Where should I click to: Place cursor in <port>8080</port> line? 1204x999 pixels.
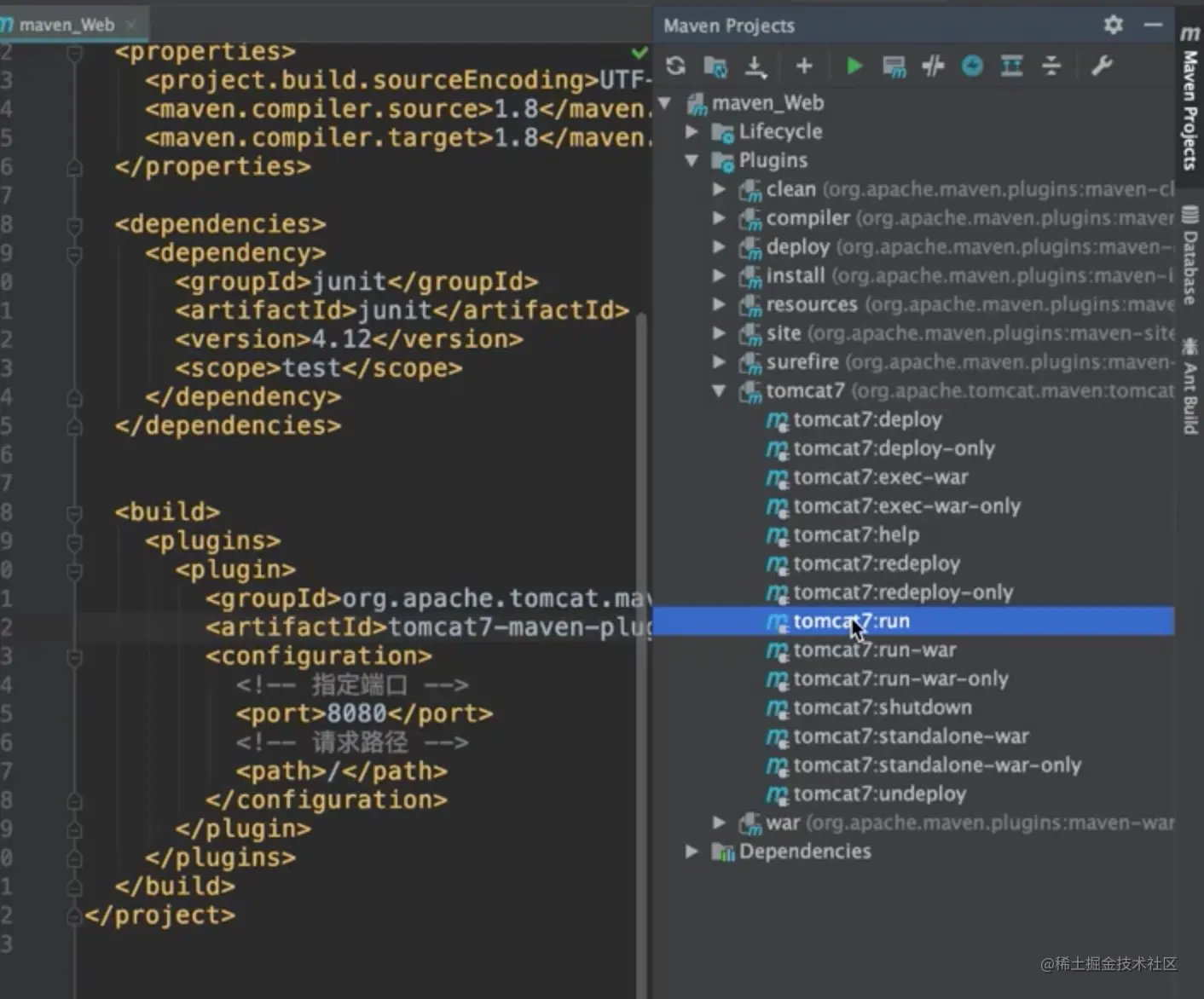tap(364, 713)
